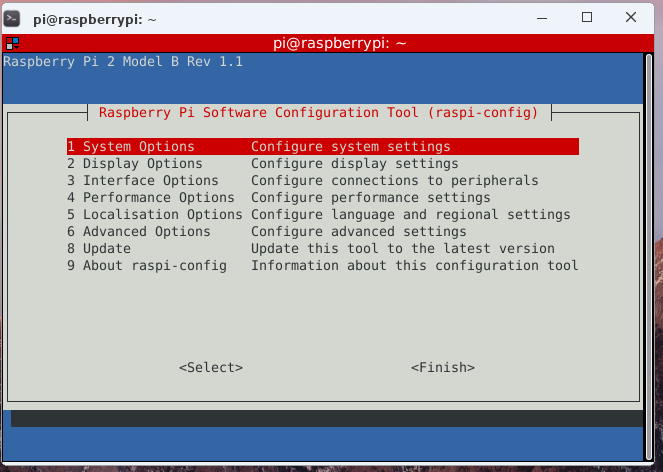The image size is (663, 472).
Task: Close the pi@raspberrypi terminal window
Action: (631, 17)
